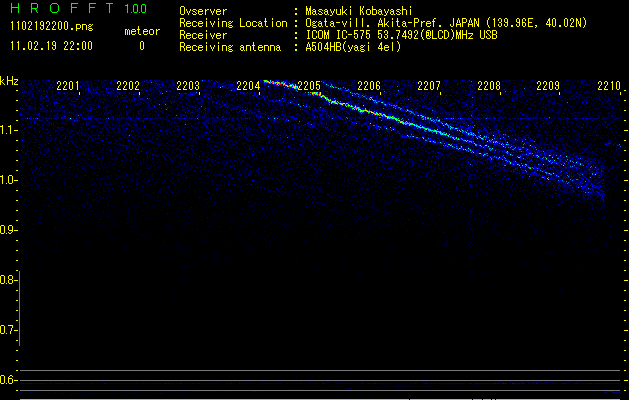Click the 2202 time marker

click(x=128, y=86)
